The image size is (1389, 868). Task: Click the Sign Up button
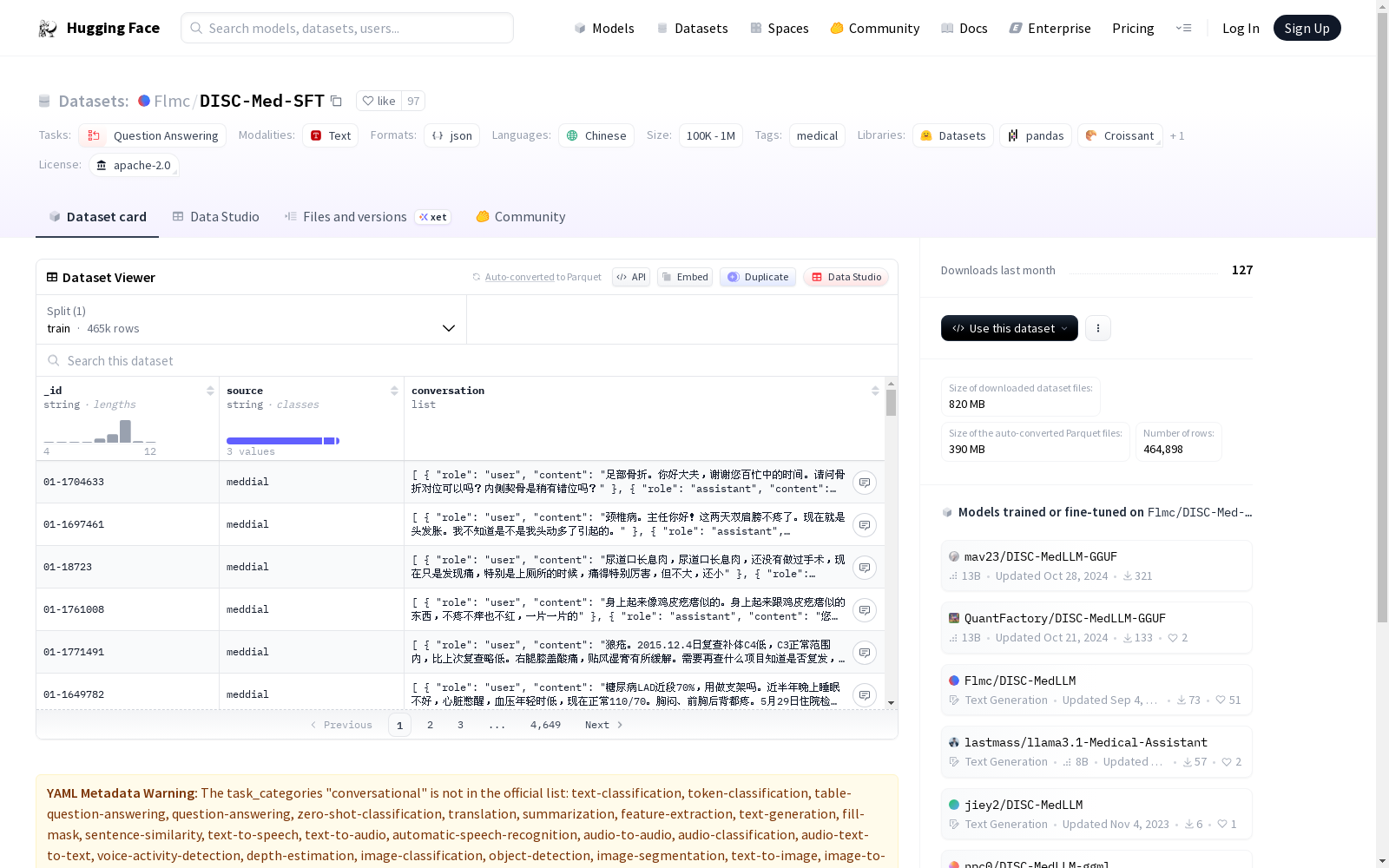tap(1307, 29)
